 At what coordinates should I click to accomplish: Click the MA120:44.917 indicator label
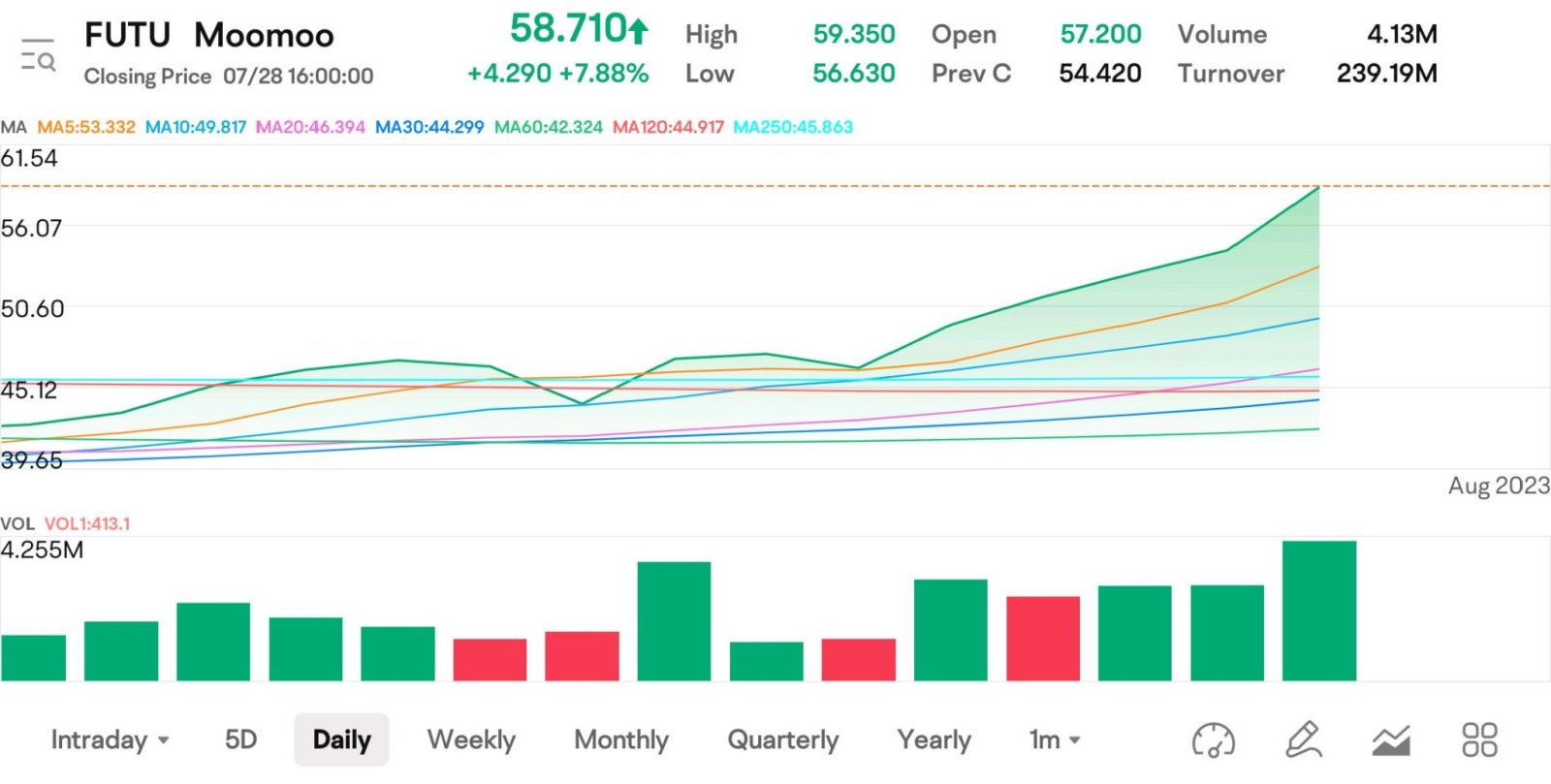pos(668,127)
